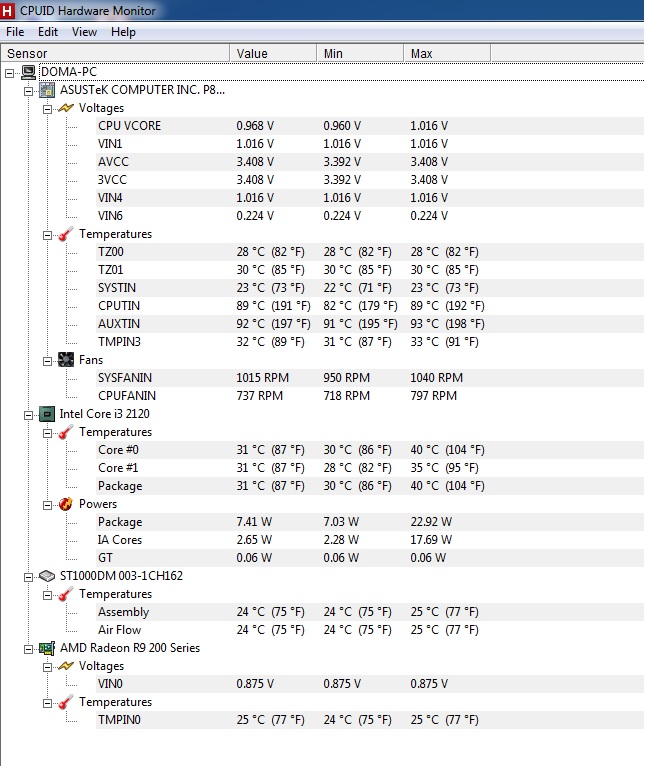Click the Intel Core i3 processor icon

tap(47, 414)
